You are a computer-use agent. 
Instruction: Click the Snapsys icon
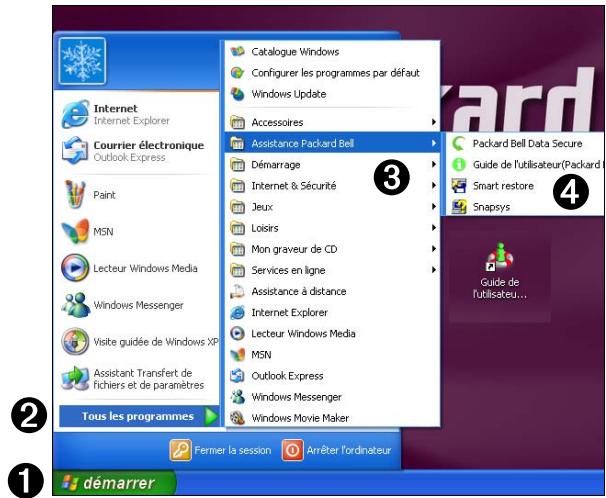(459, 207)
